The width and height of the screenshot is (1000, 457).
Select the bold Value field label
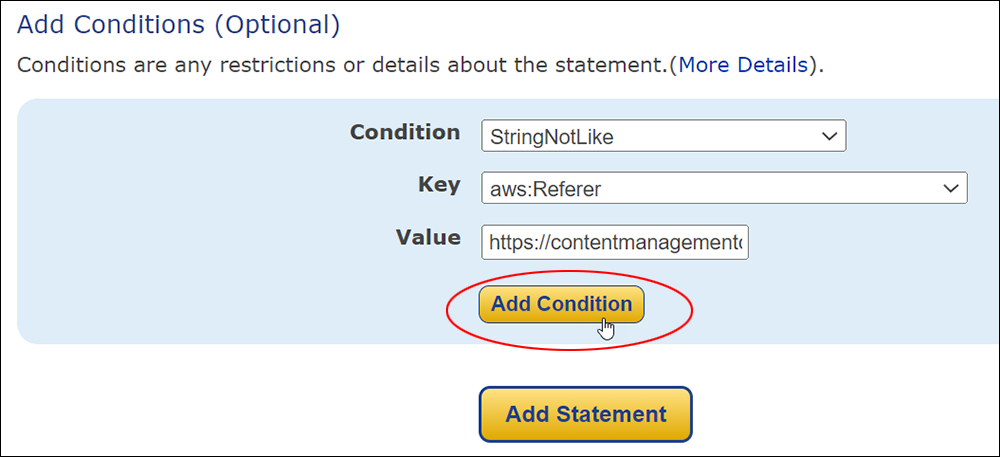point(428,238)
